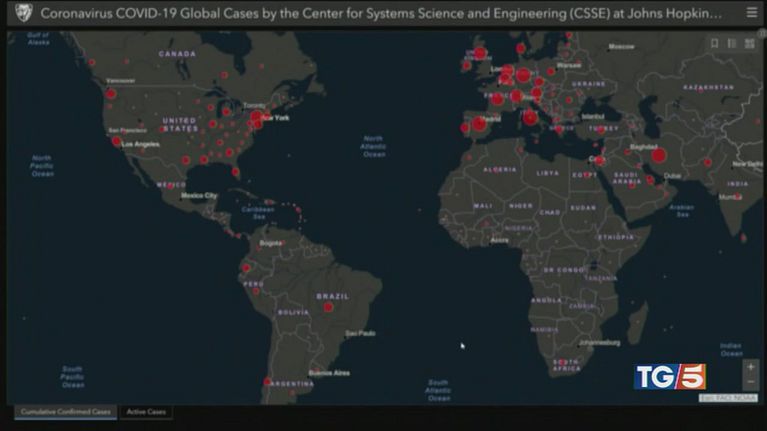Click the Johns Hopkins shield logo
The height and width of the screenshot is (431, 767).
[22, 14]
